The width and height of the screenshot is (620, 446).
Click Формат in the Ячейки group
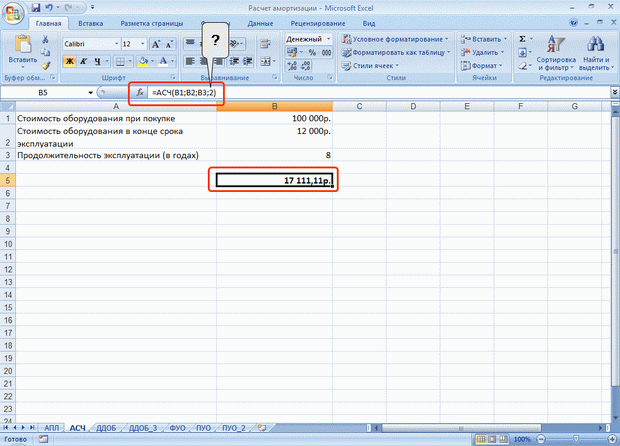pos(482,66)
